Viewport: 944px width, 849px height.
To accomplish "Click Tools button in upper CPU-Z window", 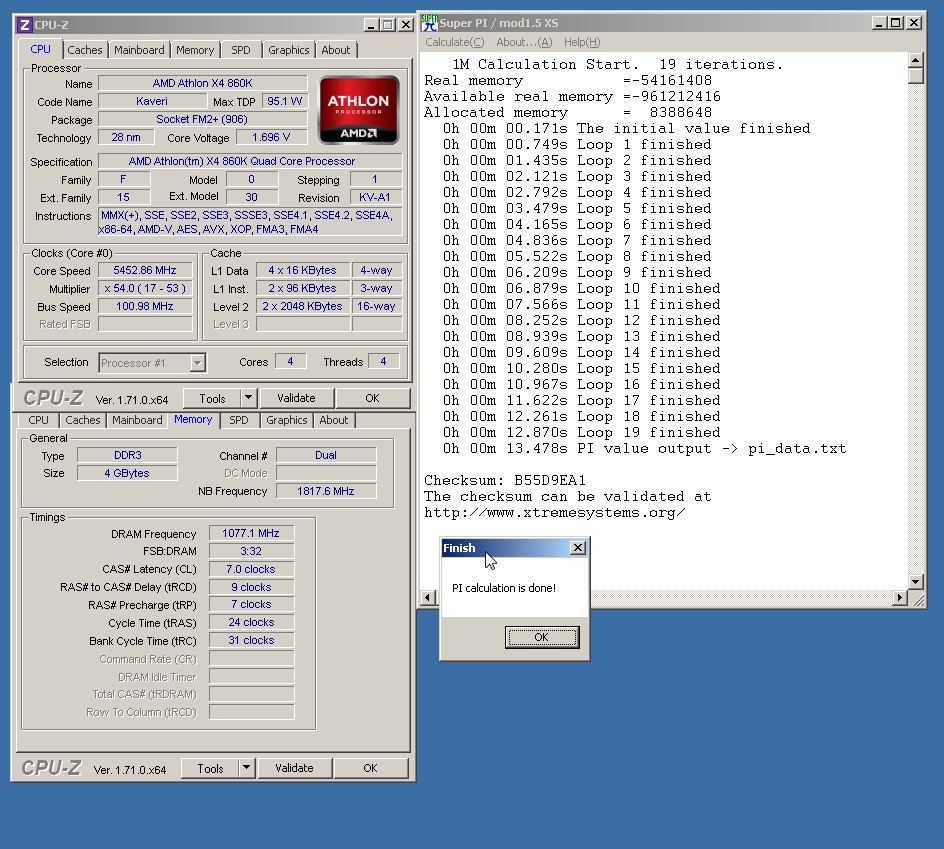I will [x=212, y=399].
